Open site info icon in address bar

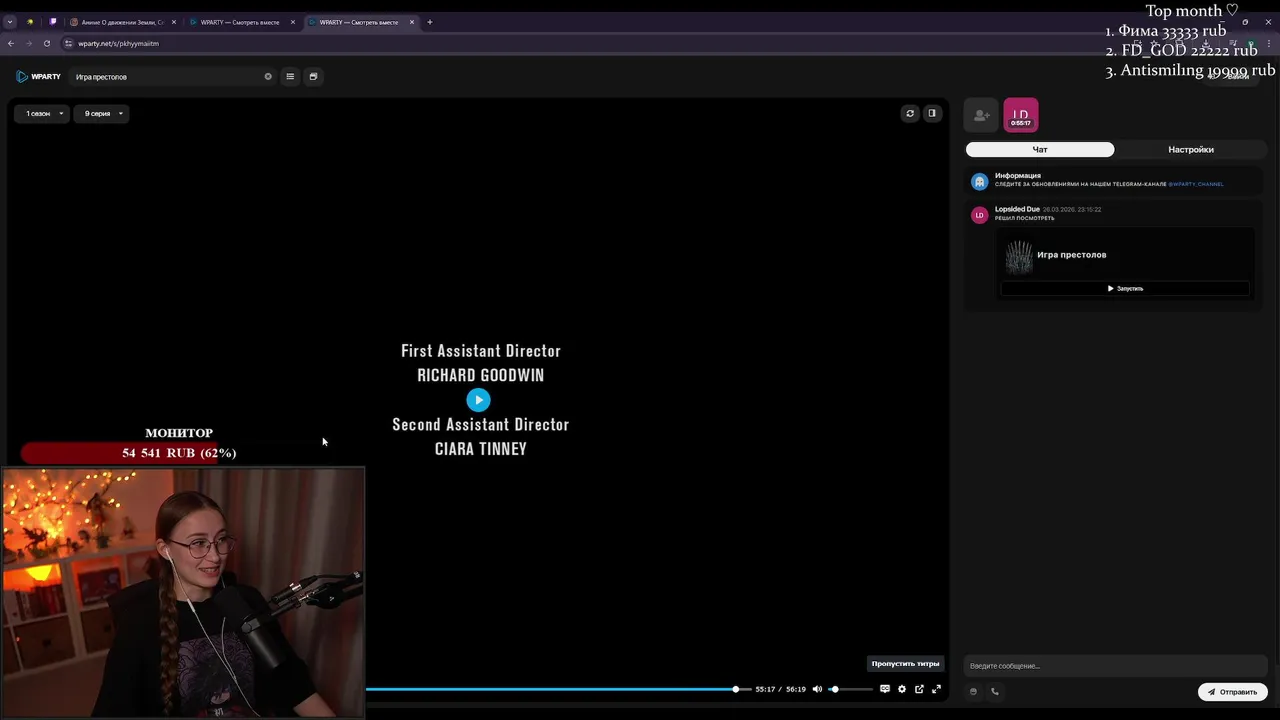click(68, 43)
